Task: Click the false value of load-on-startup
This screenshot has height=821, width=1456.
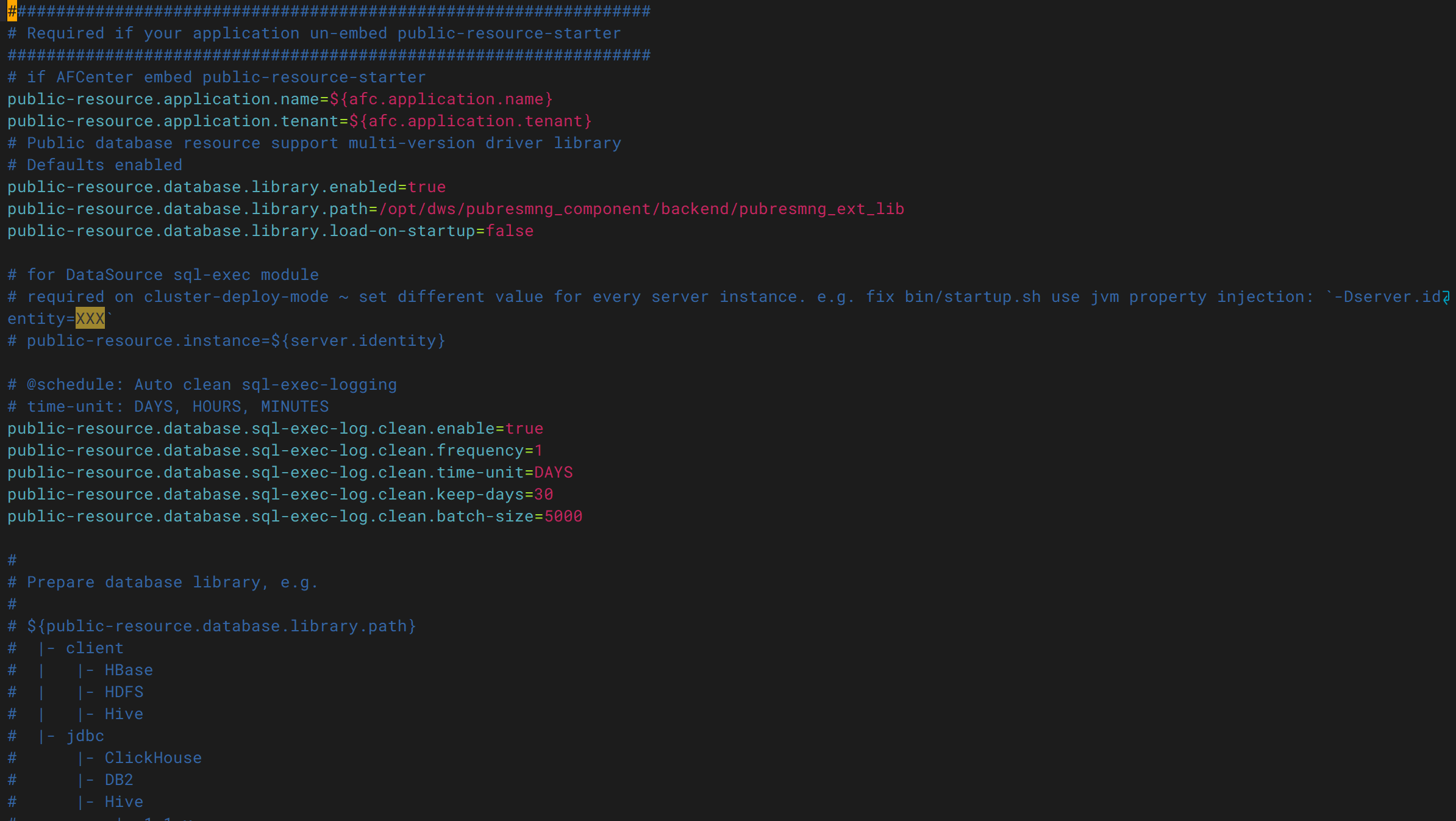Action: coord(509,231)
